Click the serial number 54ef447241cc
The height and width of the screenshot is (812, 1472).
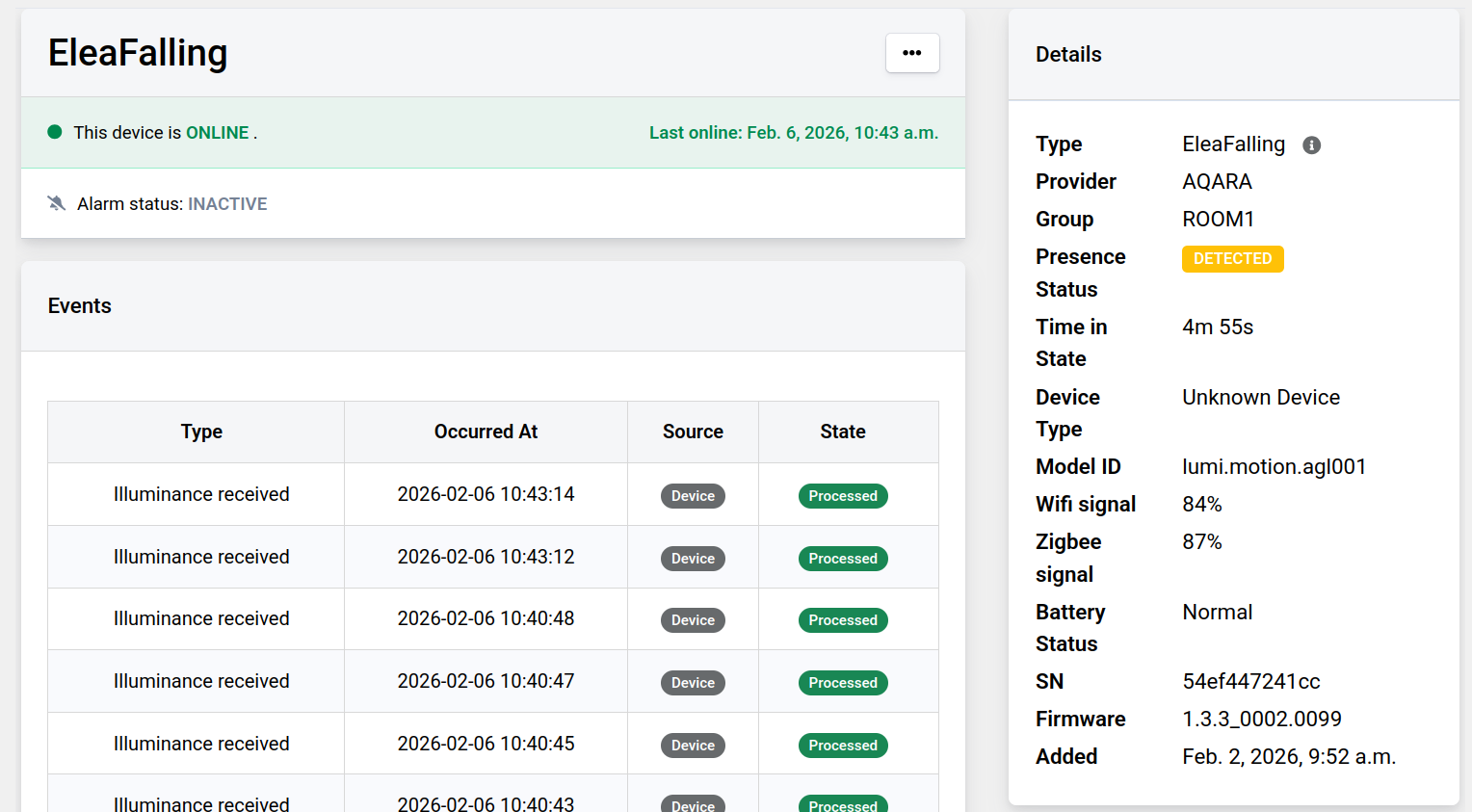(x=1251, y=681)
